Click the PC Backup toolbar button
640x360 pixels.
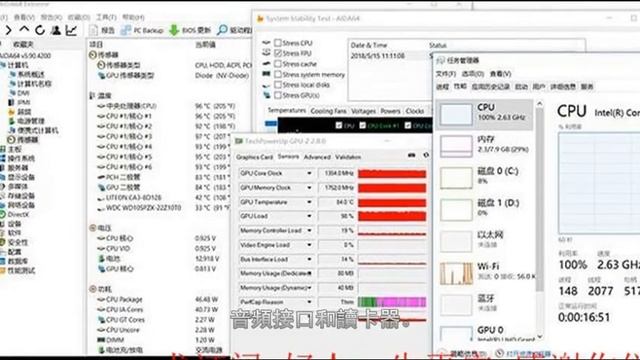click(x=142, y=30)
